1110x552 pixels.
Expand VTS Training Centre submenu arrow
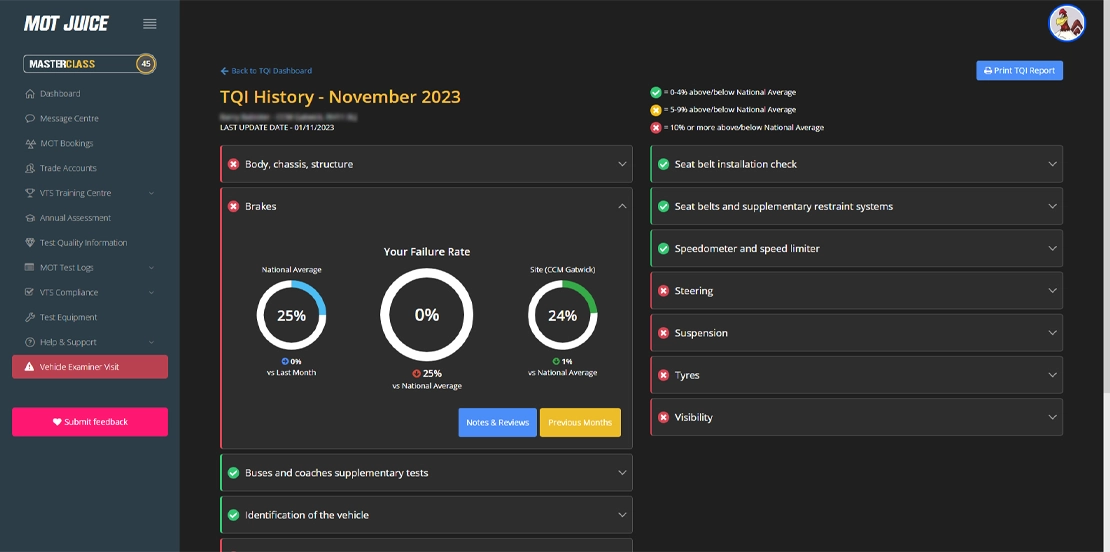point(151,193)
